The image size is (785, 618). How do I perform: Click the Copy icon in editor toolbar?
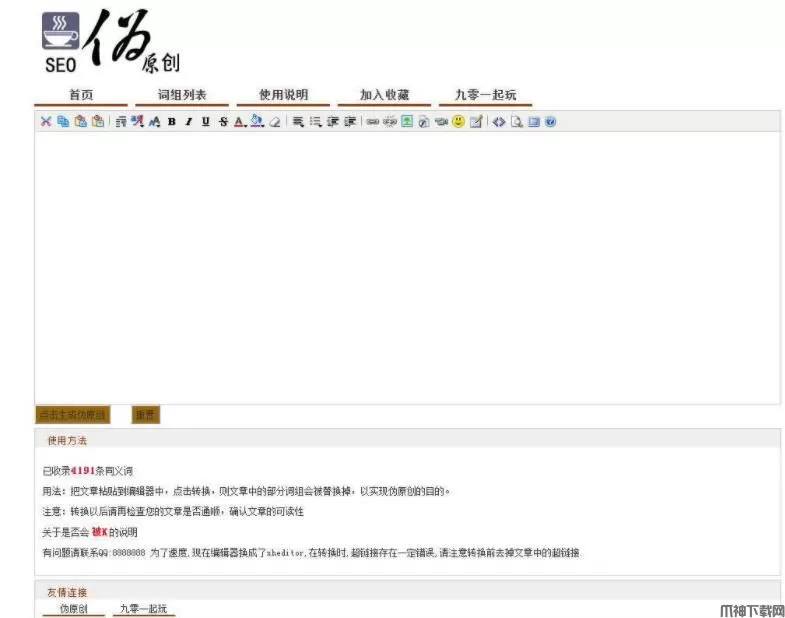tap(63, 121)
